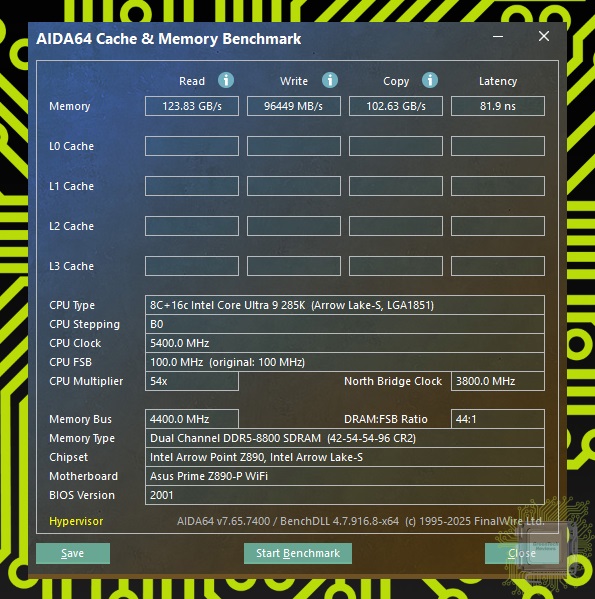
Task: Click the Chipset label
Action: click(x=68, y=457)
